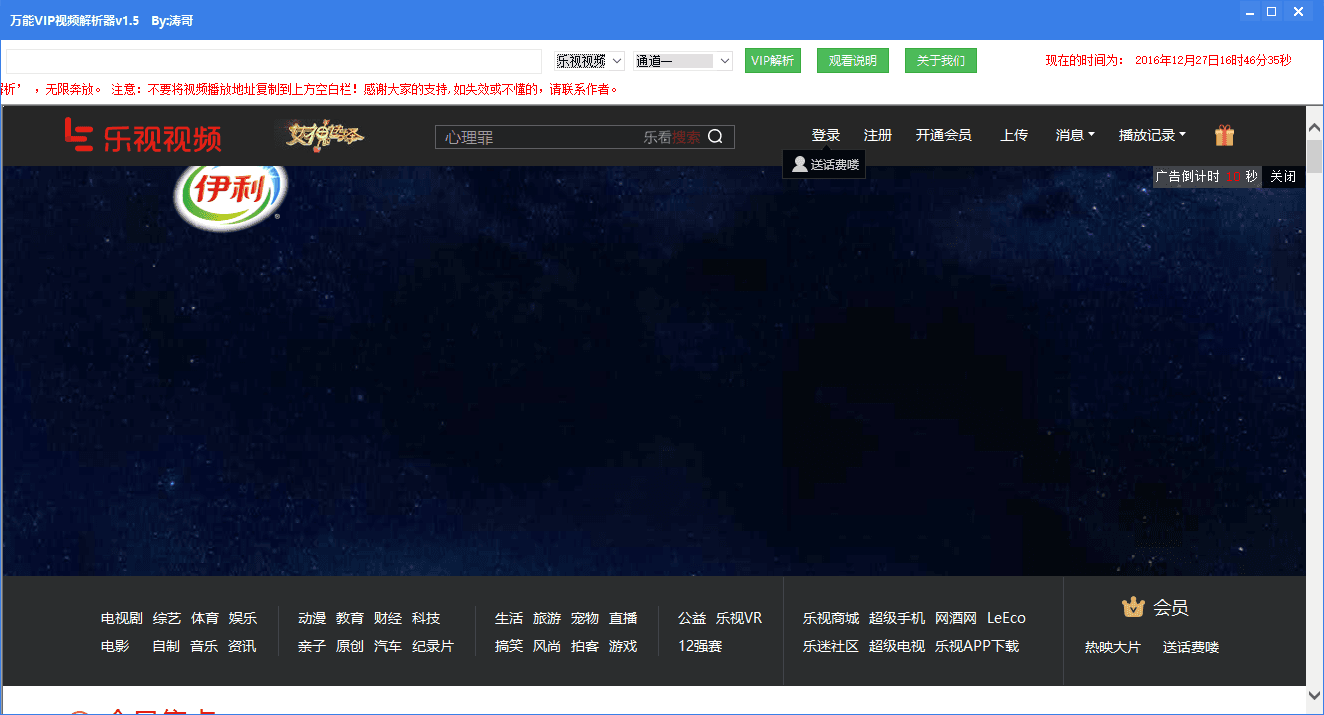Open the gift box icon
Image resolution: width=1324 pixels, height=715 pixels.
click(1224, 135)
